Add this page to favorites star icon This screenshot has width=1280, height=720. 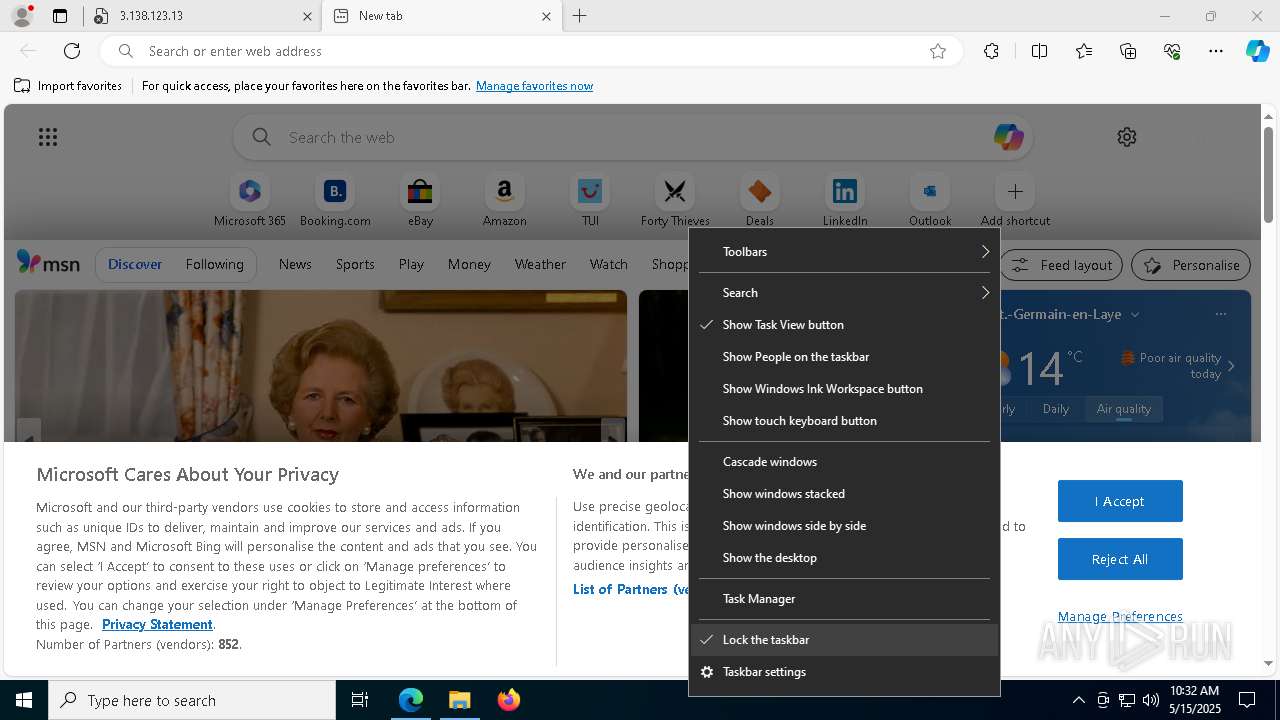tap(938, 51)
